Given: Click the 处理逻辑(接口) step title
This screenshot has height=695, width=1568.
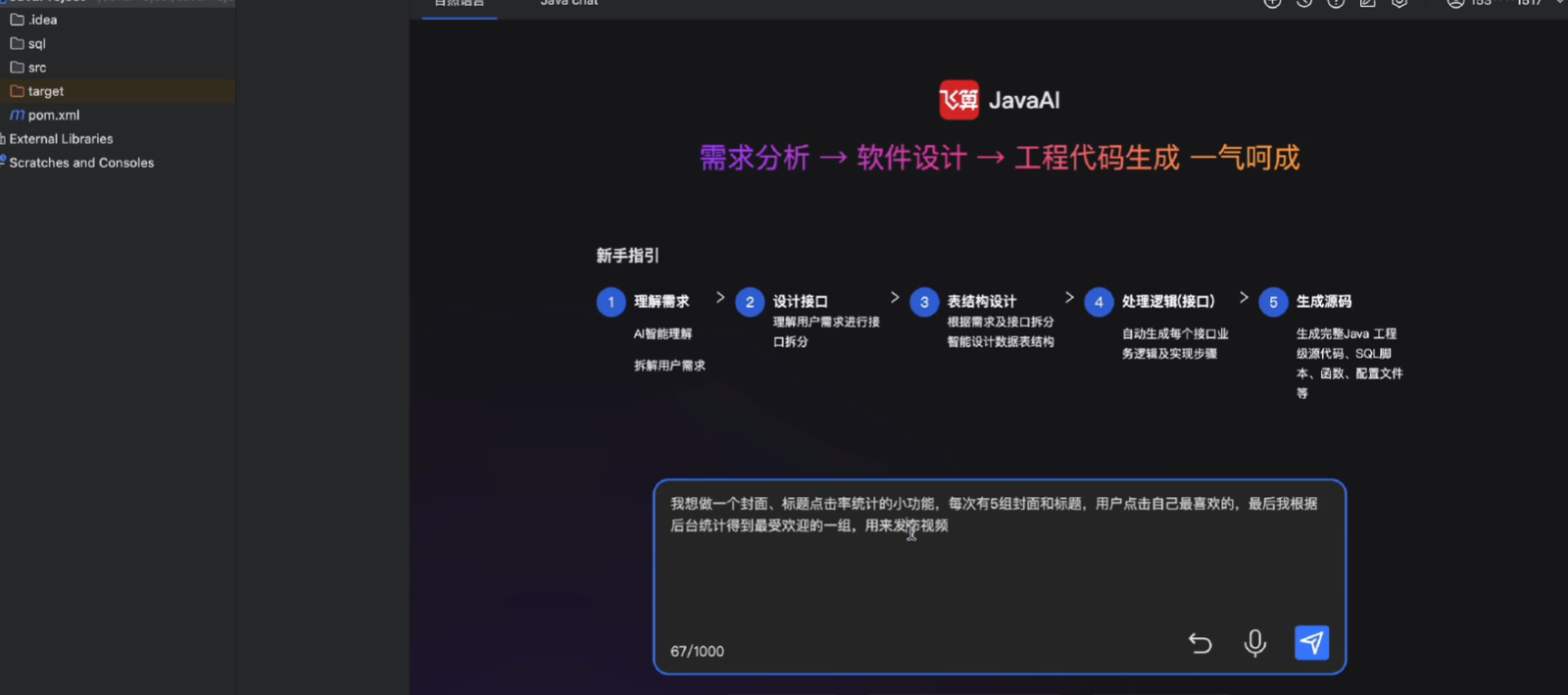Looking at the screenshot, I should pyautogui.click(x=1168, y=302).
